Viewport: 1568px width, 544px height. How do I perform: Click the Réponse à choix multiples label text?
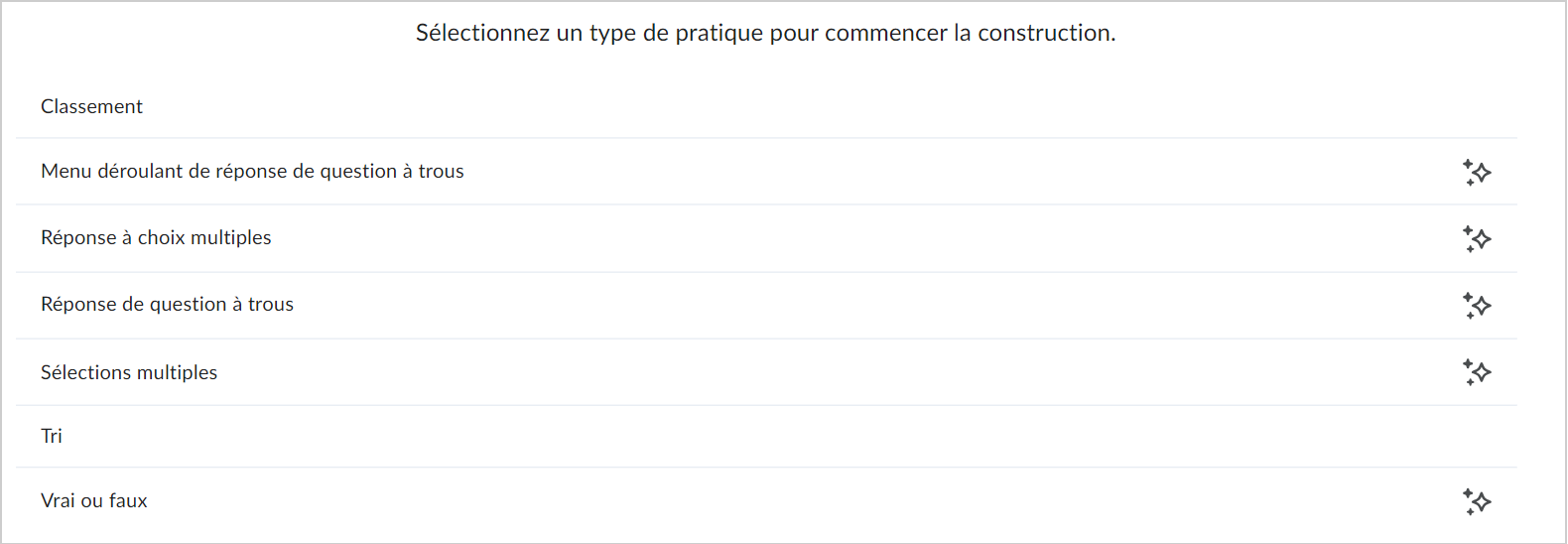tap(156, 237)
